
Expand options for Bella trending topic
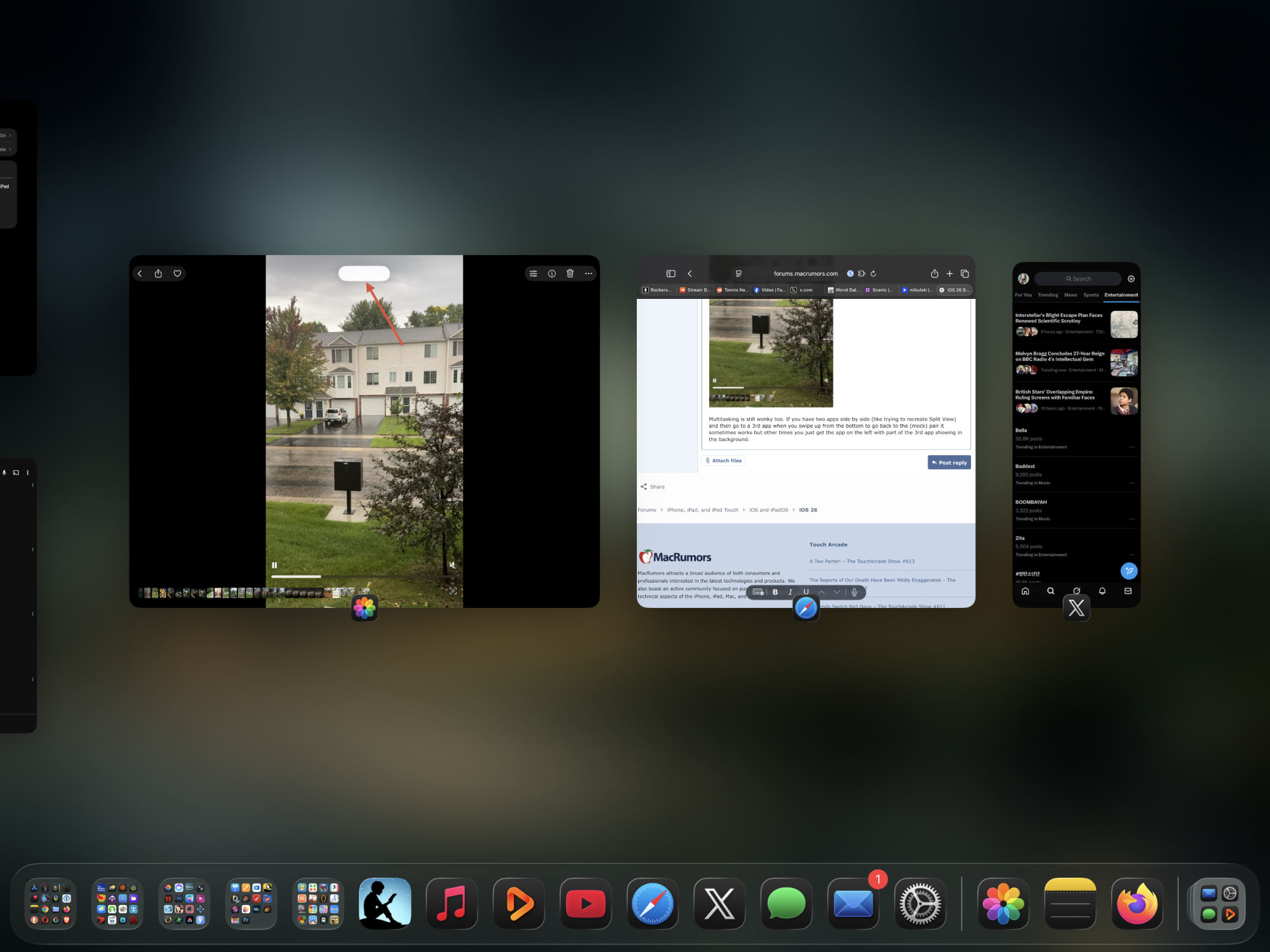[x=1132, y=447]
